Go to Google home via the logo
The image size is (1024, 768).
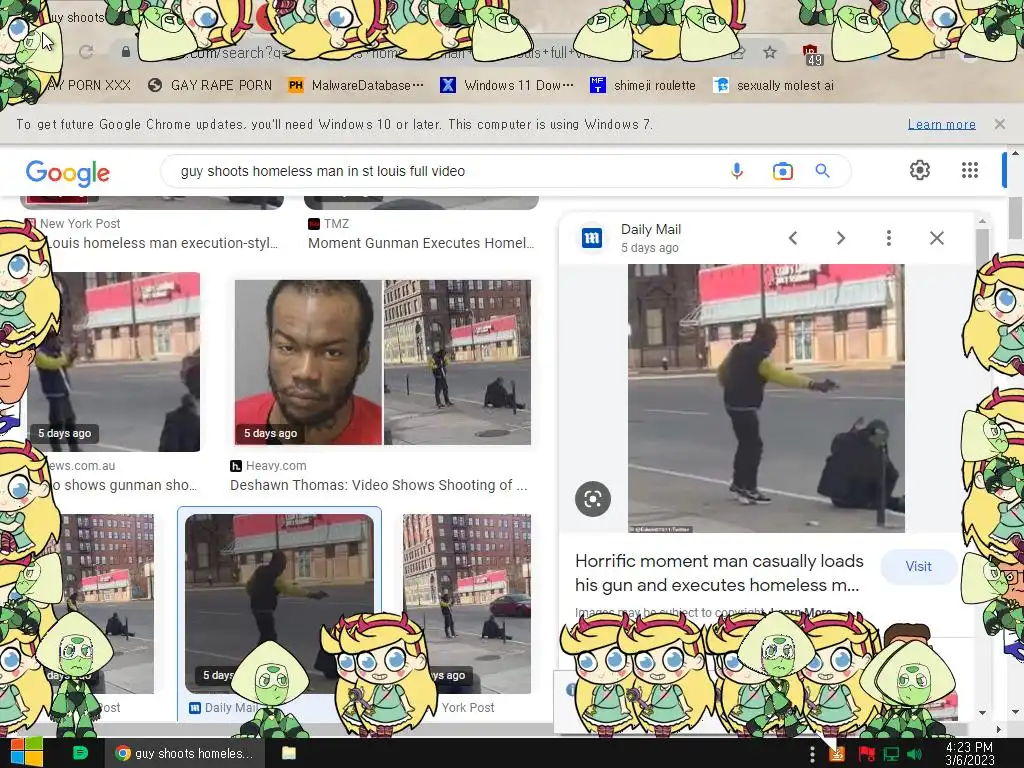(x=68, y=172)
